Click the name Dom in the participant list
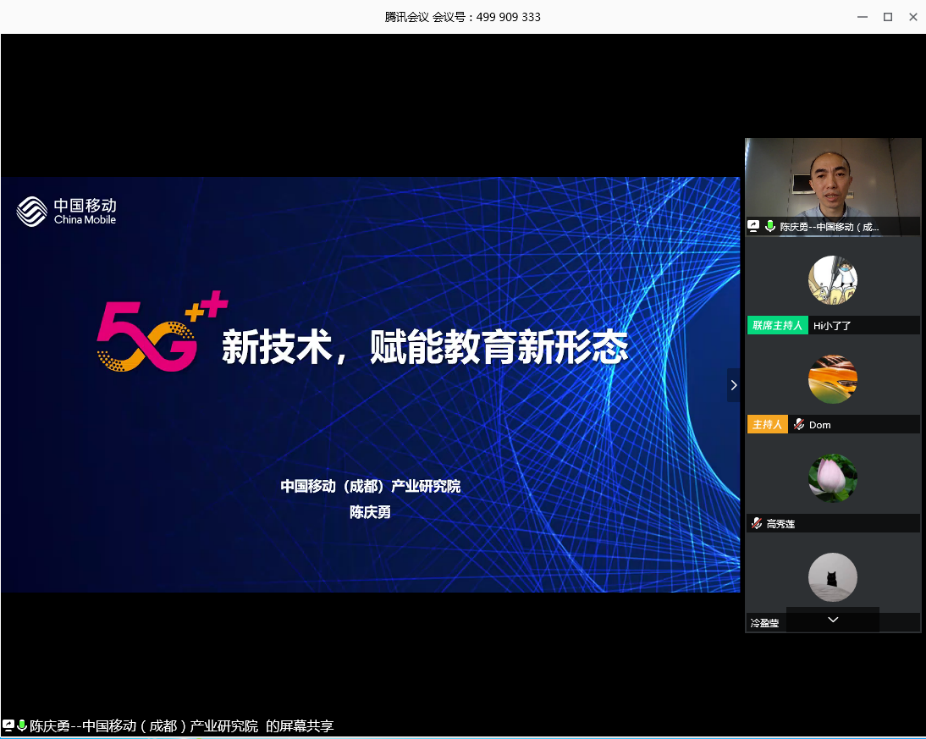 pos(820,425)
